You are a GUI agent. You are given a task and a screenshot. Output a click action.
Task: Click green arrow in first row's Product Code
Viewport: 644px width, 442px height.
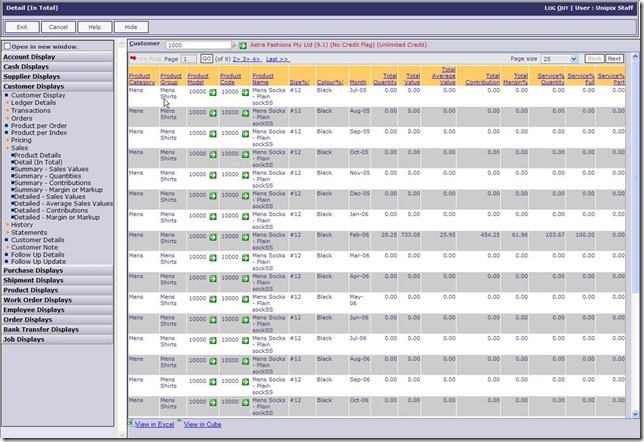(245, 91)
